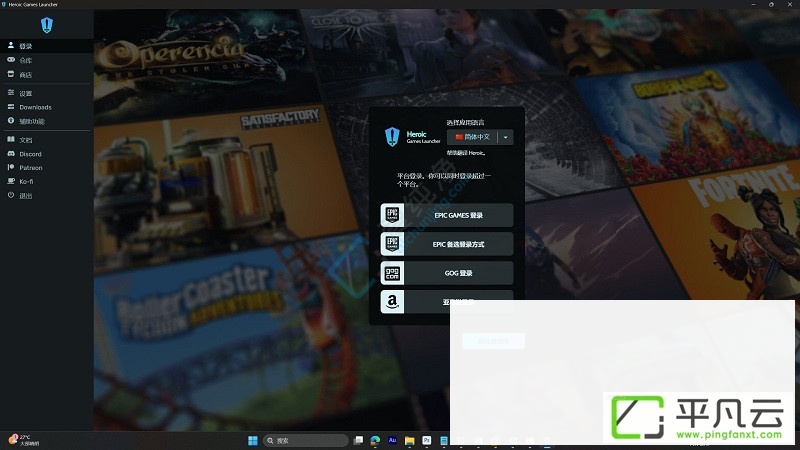
Task: Click the Amazon login button icon
Action: point(392,302)
